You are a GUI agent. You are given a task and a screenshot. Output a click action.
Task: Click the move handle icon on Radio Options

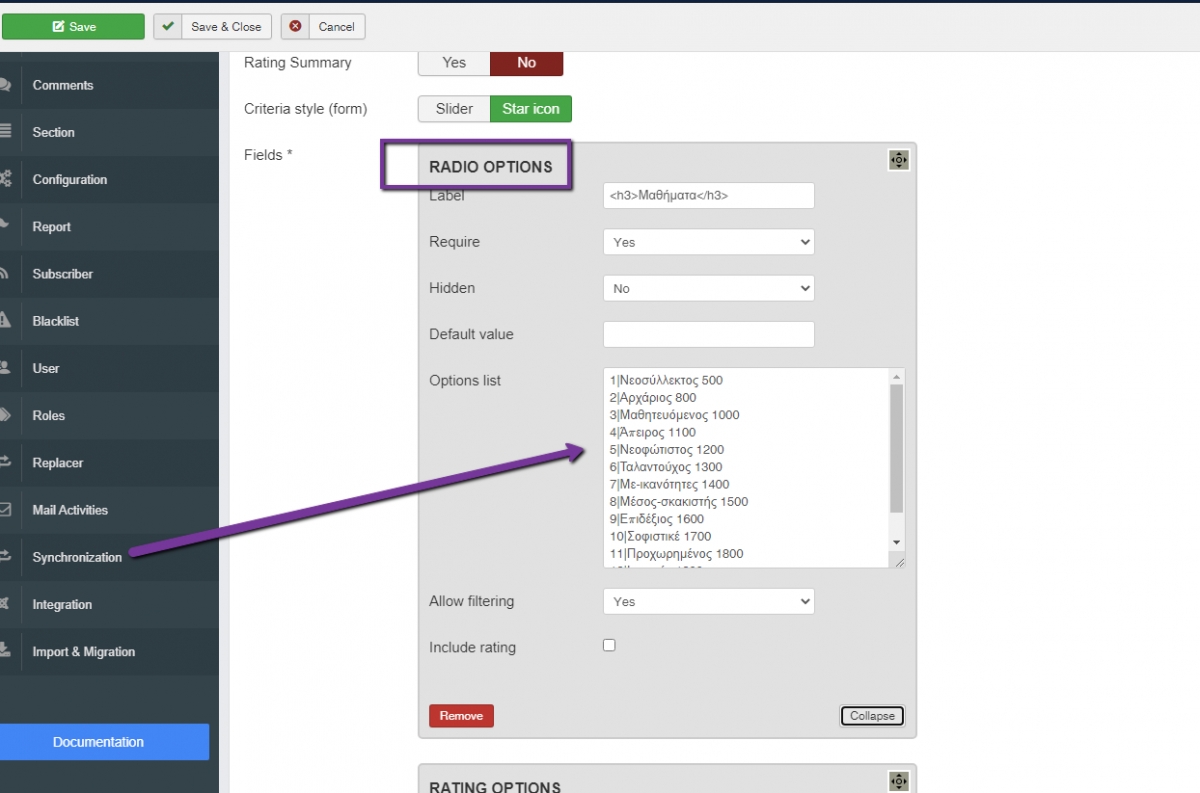click(898, 160)
